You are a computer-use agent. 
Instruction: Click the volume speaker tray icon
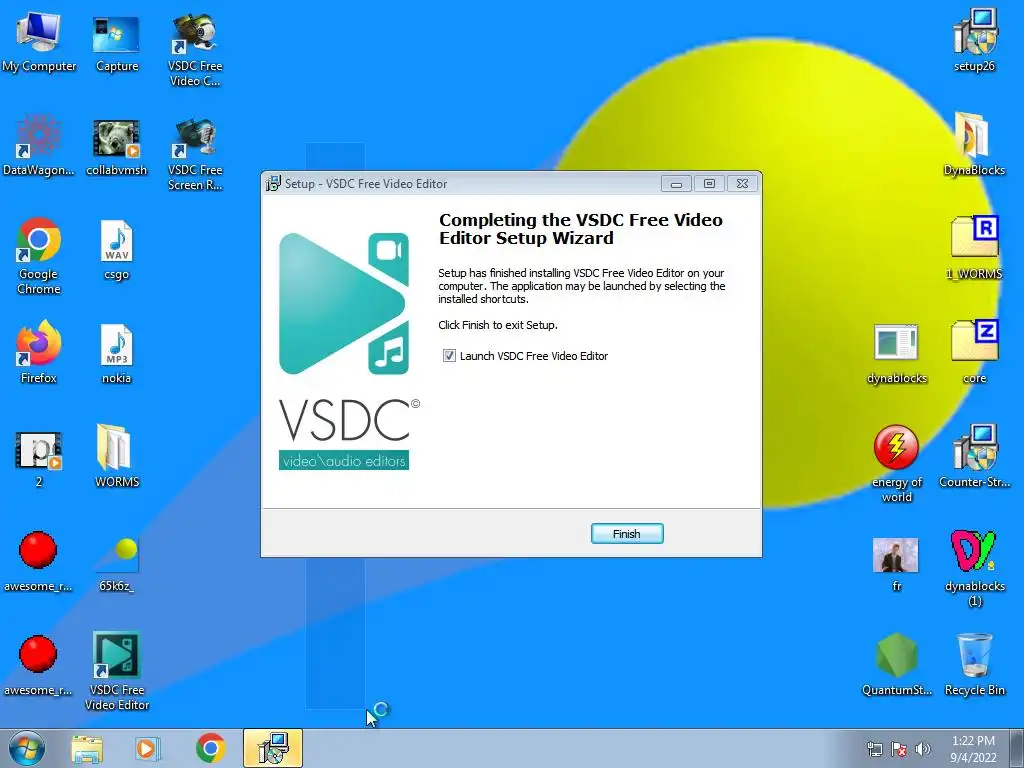(923, 749)
